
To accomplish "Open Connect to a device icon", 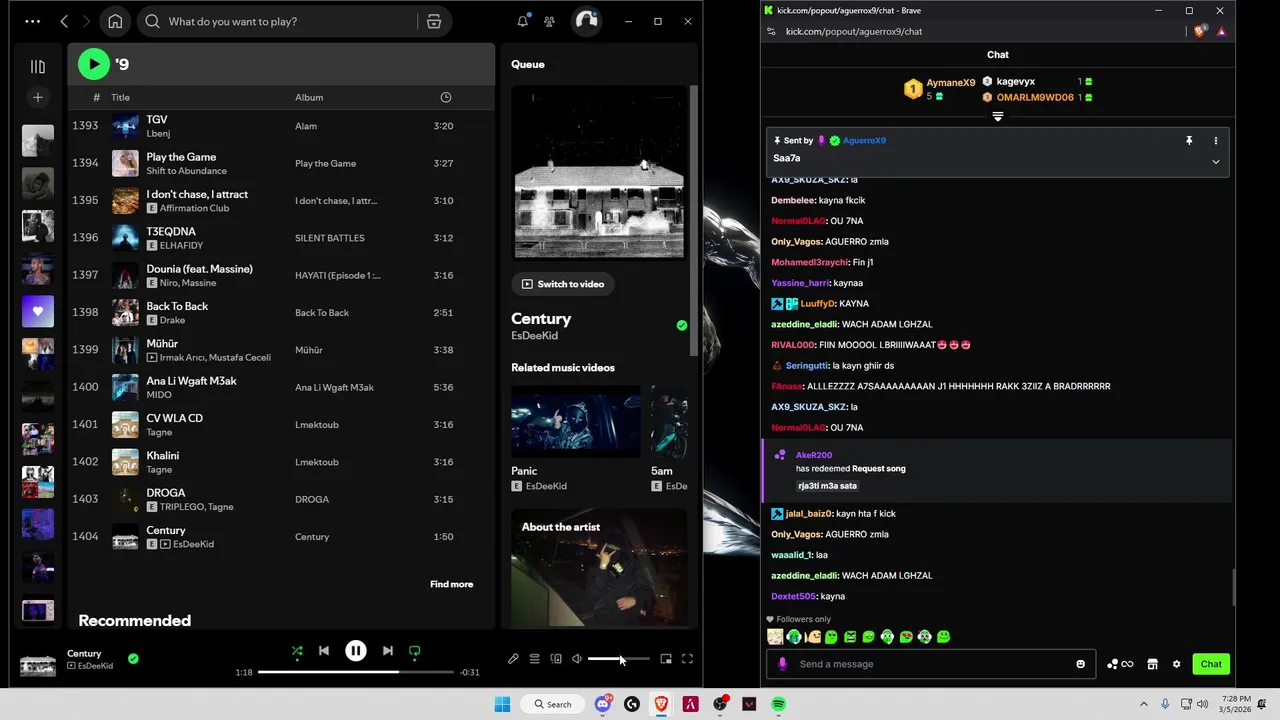I will (556, 659).
